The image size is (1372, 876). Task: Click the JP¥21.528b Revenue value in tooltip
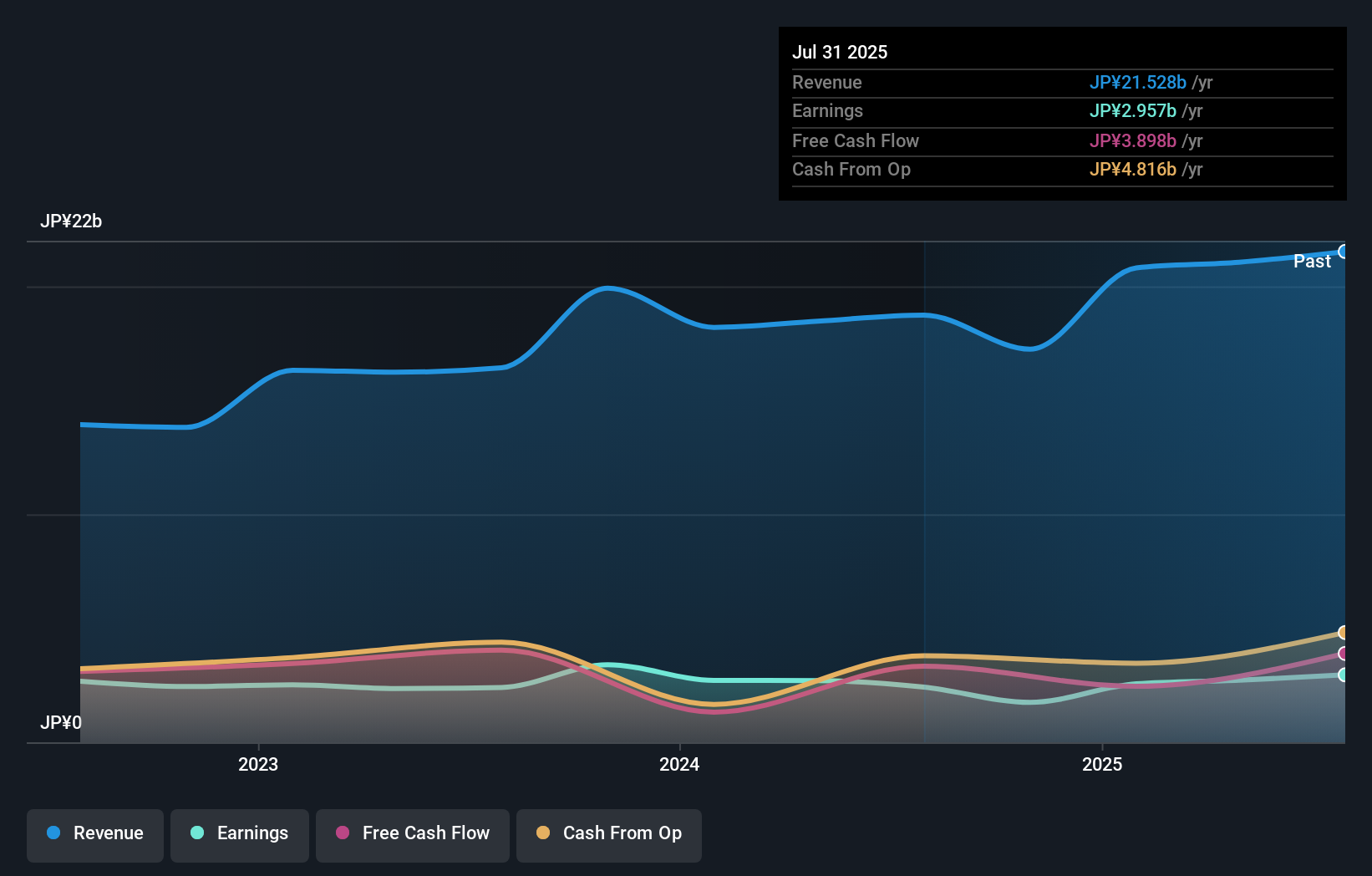(x=1138, y=83)
